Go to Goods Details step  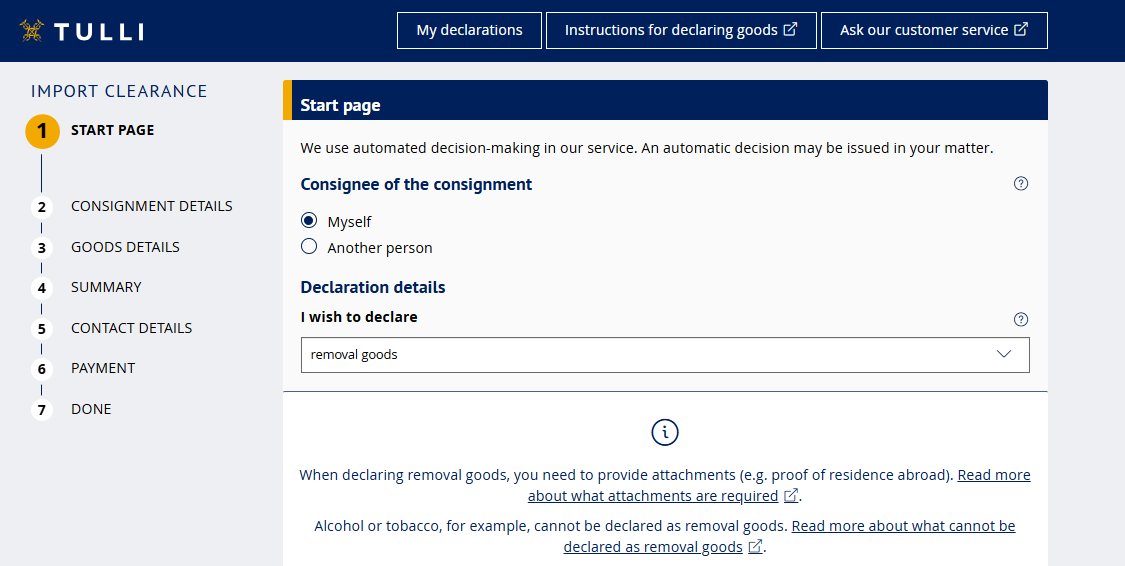pos(125,247)
